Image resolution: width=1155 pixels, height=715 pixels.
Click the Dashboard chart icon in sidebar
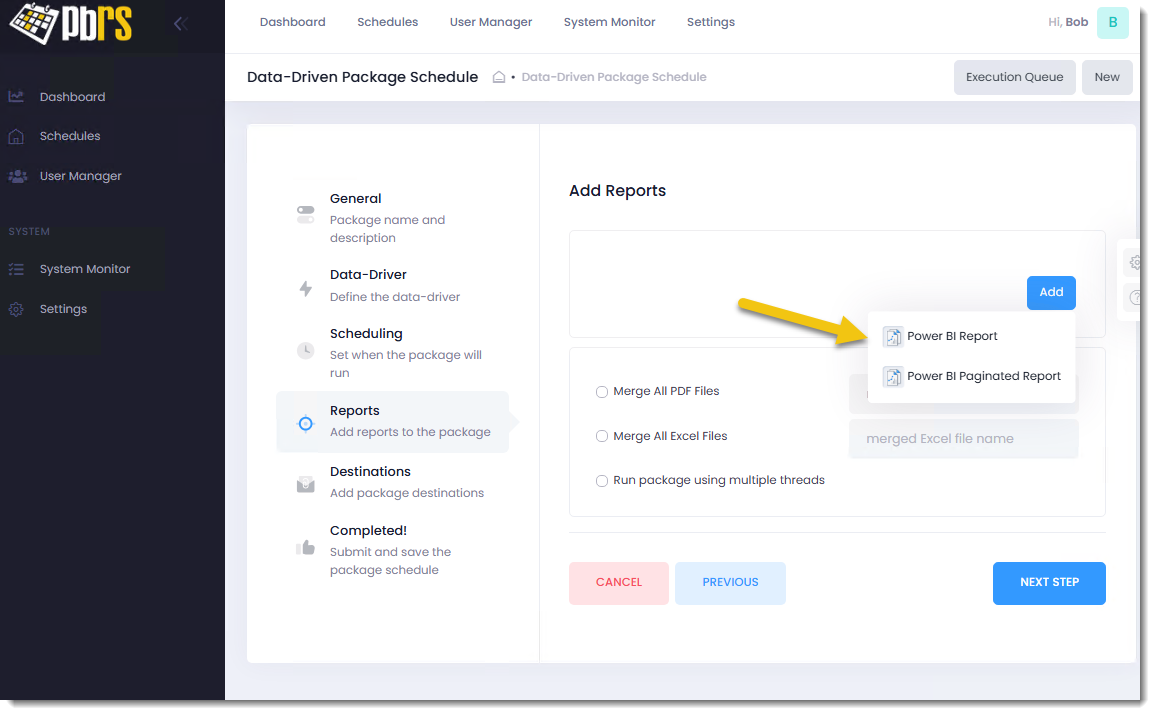[16, 97]
